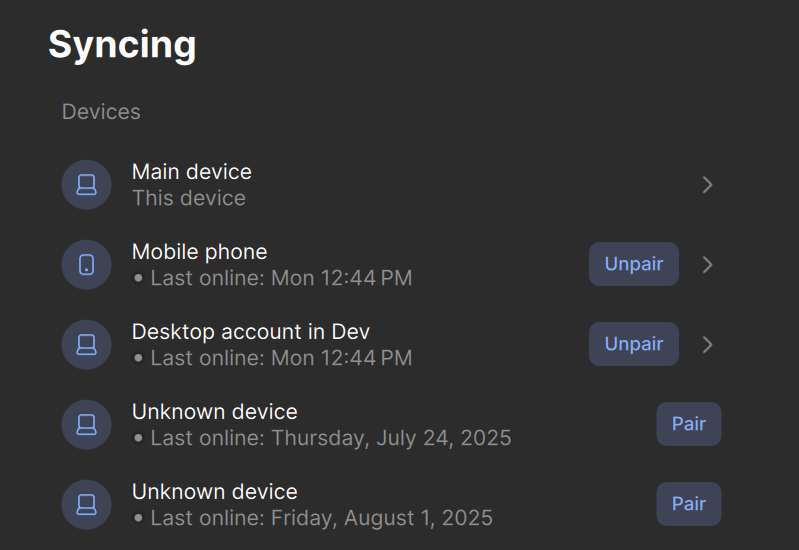Pair the Unknown device last online July 24

[689, 424]
